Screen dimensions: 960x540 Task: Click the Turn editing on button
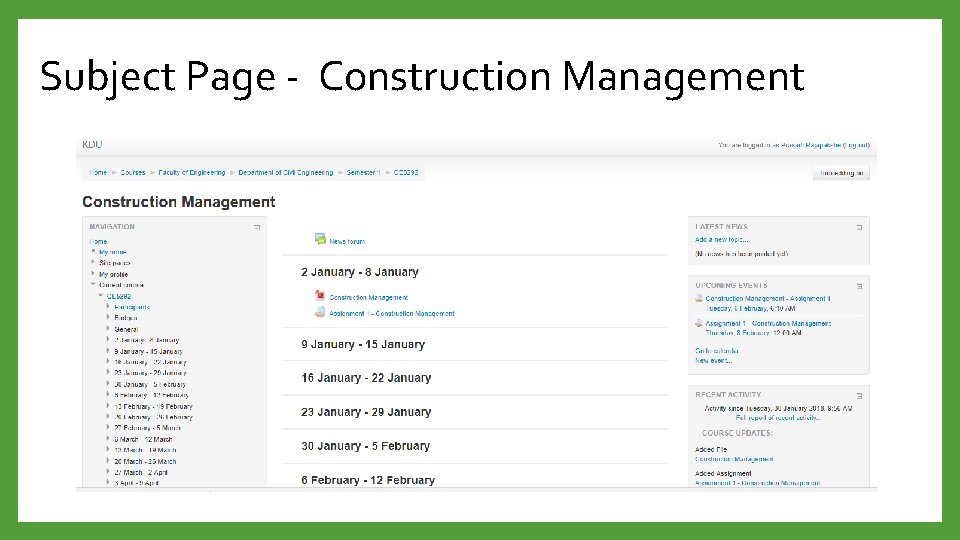click(x=841, y=173)
